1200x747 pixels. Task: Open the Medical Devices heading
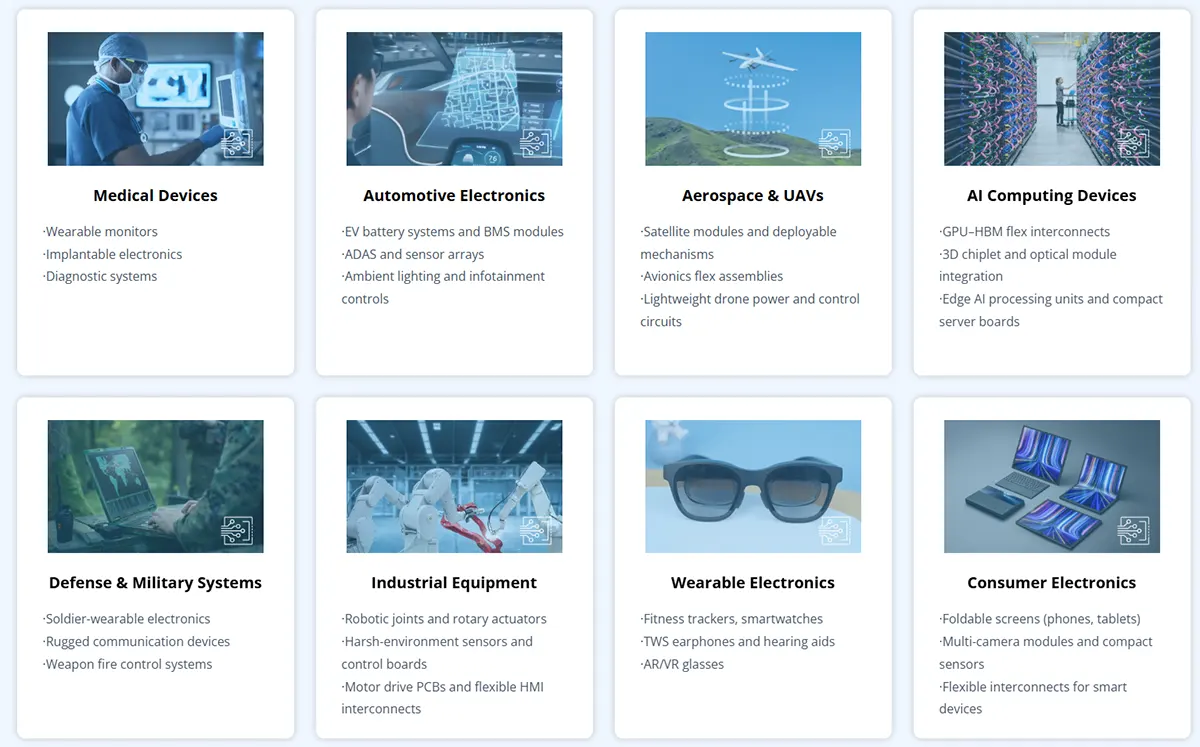tap(155, 196)
